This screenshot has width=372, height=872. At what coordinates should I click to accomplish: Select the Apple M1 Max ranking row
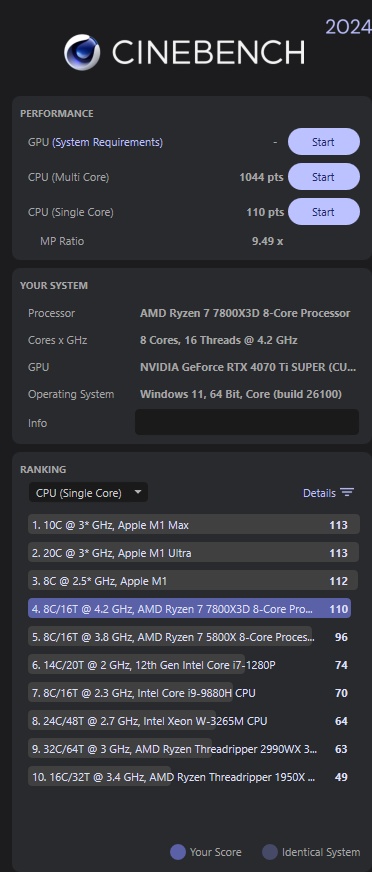(x=194, y=524)
